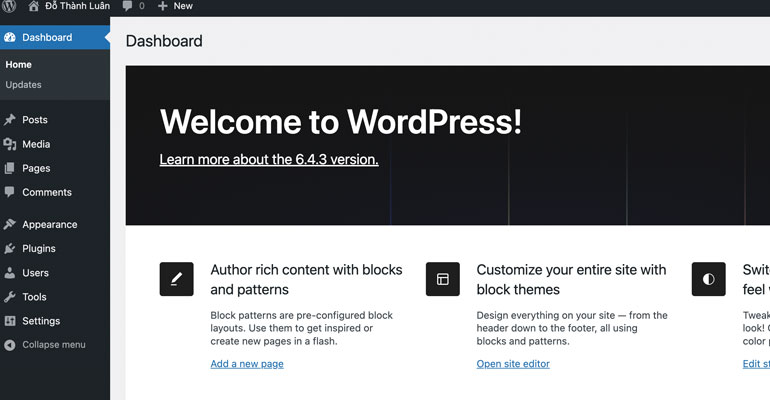Click the plus icon next to New
Image resolution: width=770 pixels, height=400 pixels.
163,6
